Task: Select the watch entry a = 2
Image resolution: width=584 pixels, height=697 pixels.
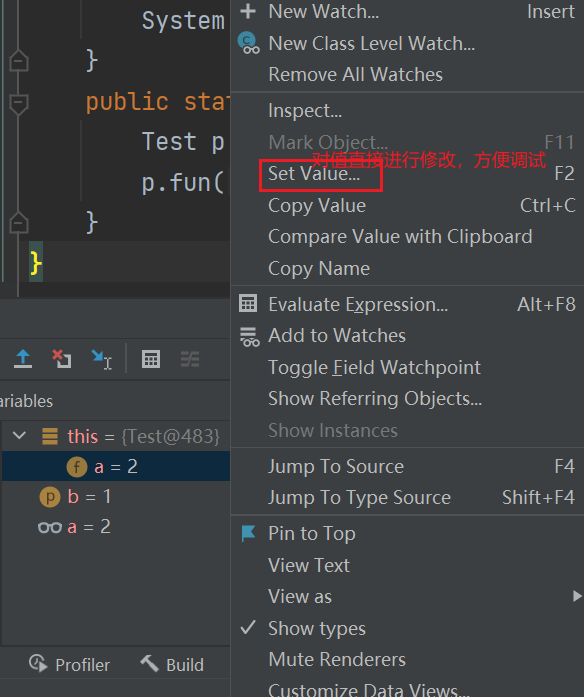Action: click(74, 527)
